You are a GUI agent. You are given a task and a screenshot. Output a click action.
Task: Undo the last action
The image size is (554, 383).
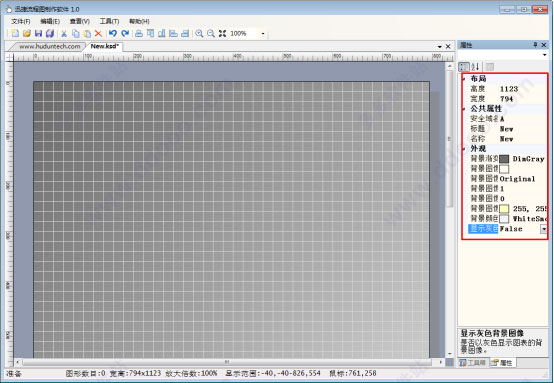(113, 33)
